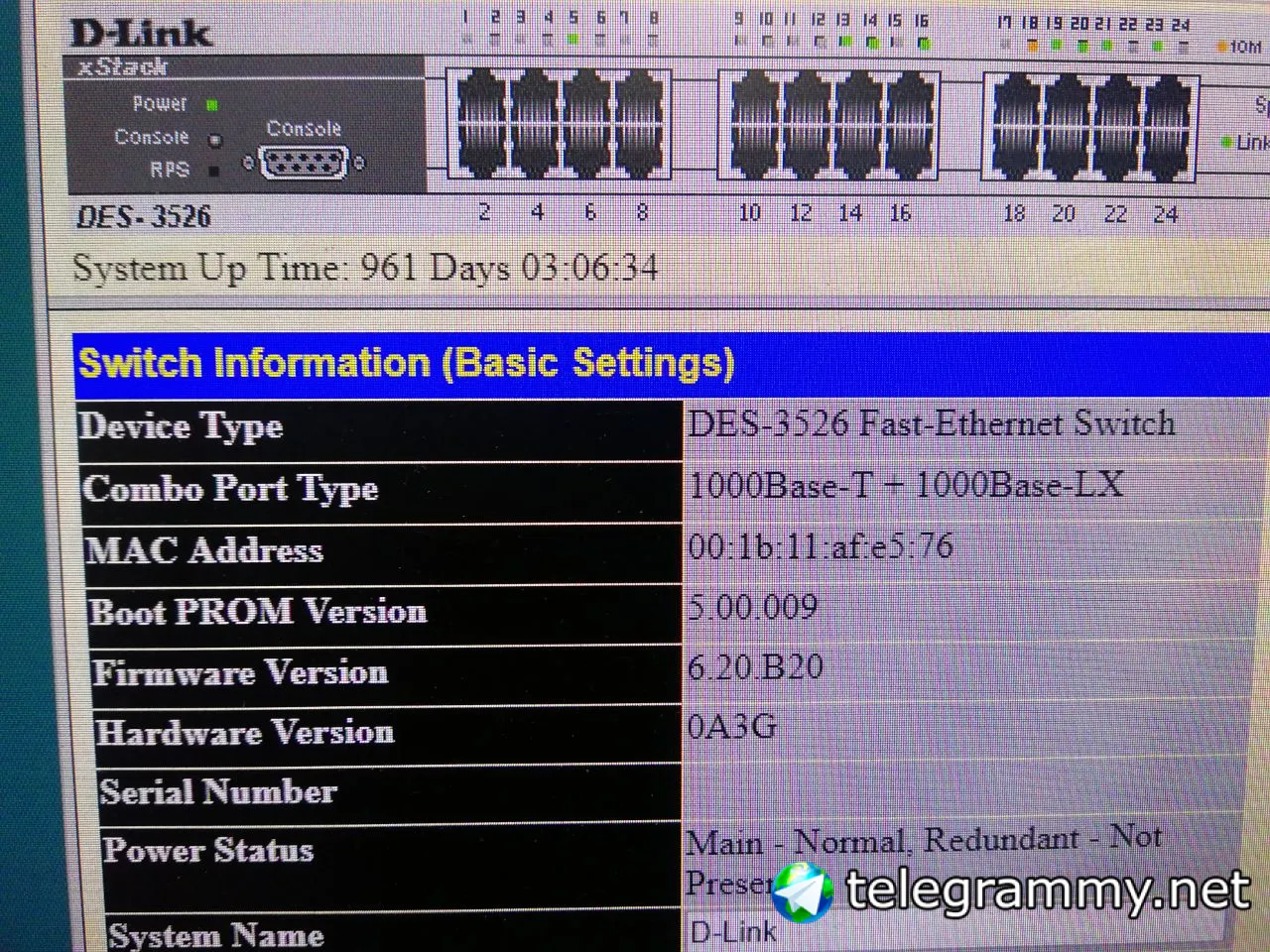Viewport: 1270px width, 952px height.
Task: Click the Firmware Version row label
Action: [x=240, y=672]
